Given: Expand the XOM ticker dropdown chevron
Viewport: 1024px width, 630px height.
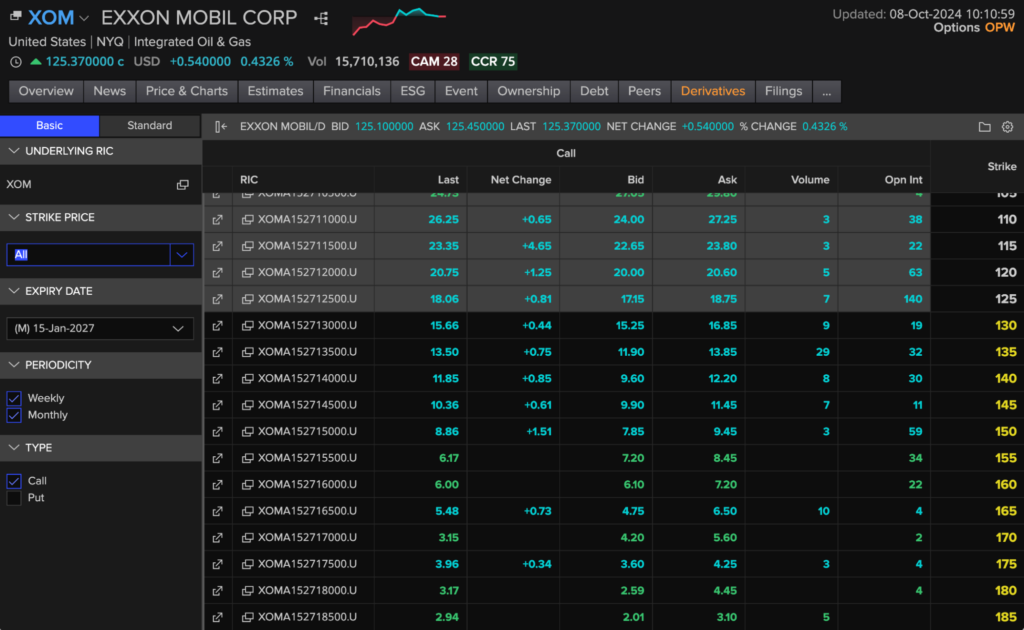Looking at the screenshot, I should click(84, 19).
